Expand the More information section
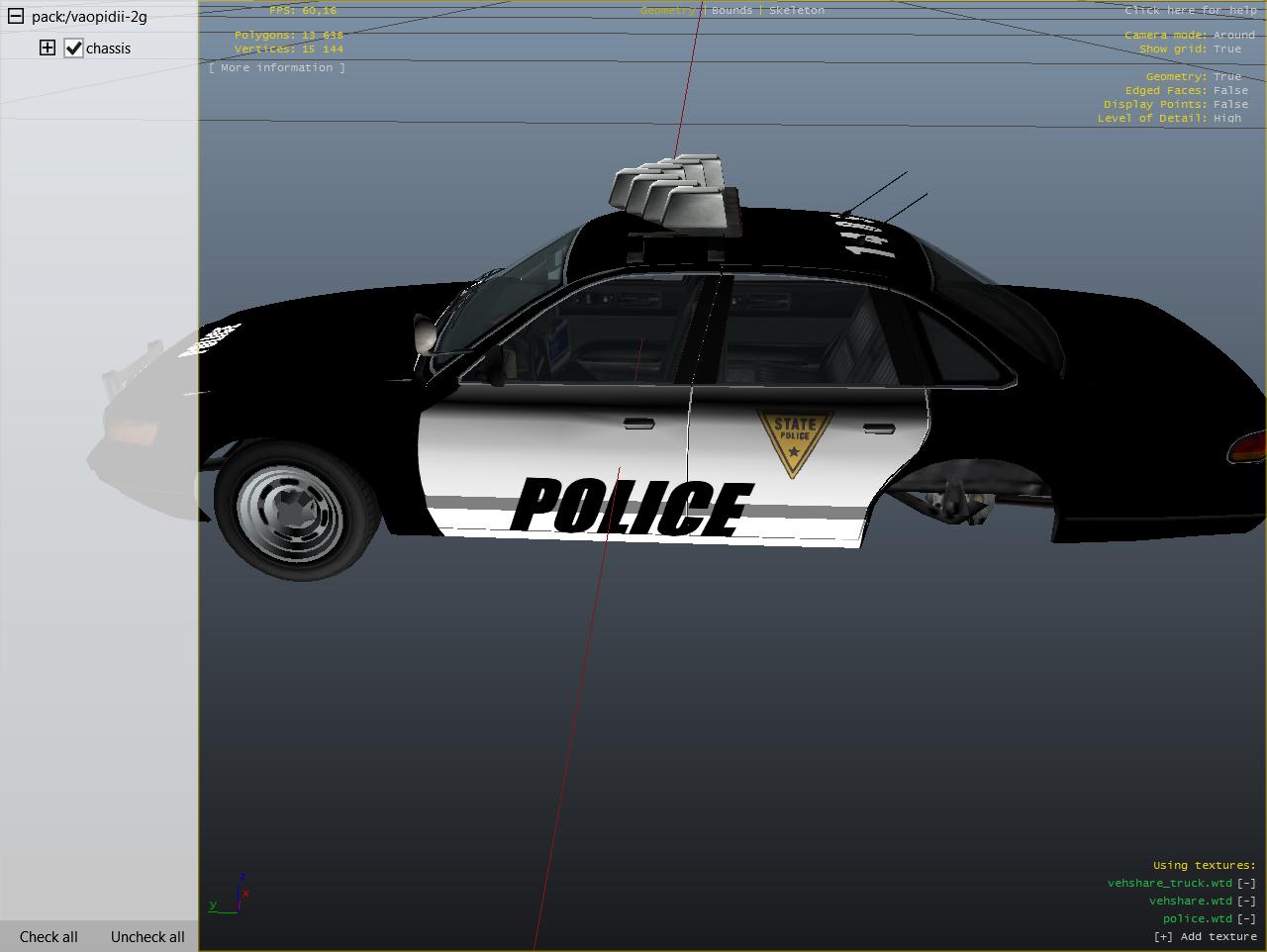The image size is (1267, 952). 277,67
